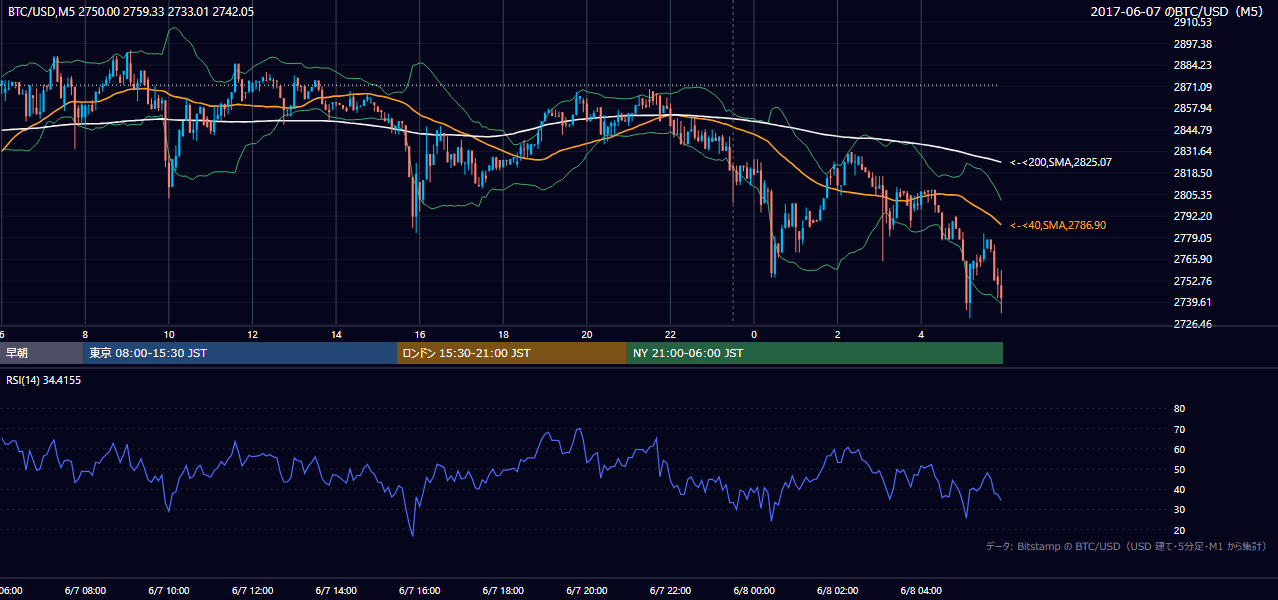
Task: Select the NY 21:00-06:00 JST session bar
Action: pos(815,353)
